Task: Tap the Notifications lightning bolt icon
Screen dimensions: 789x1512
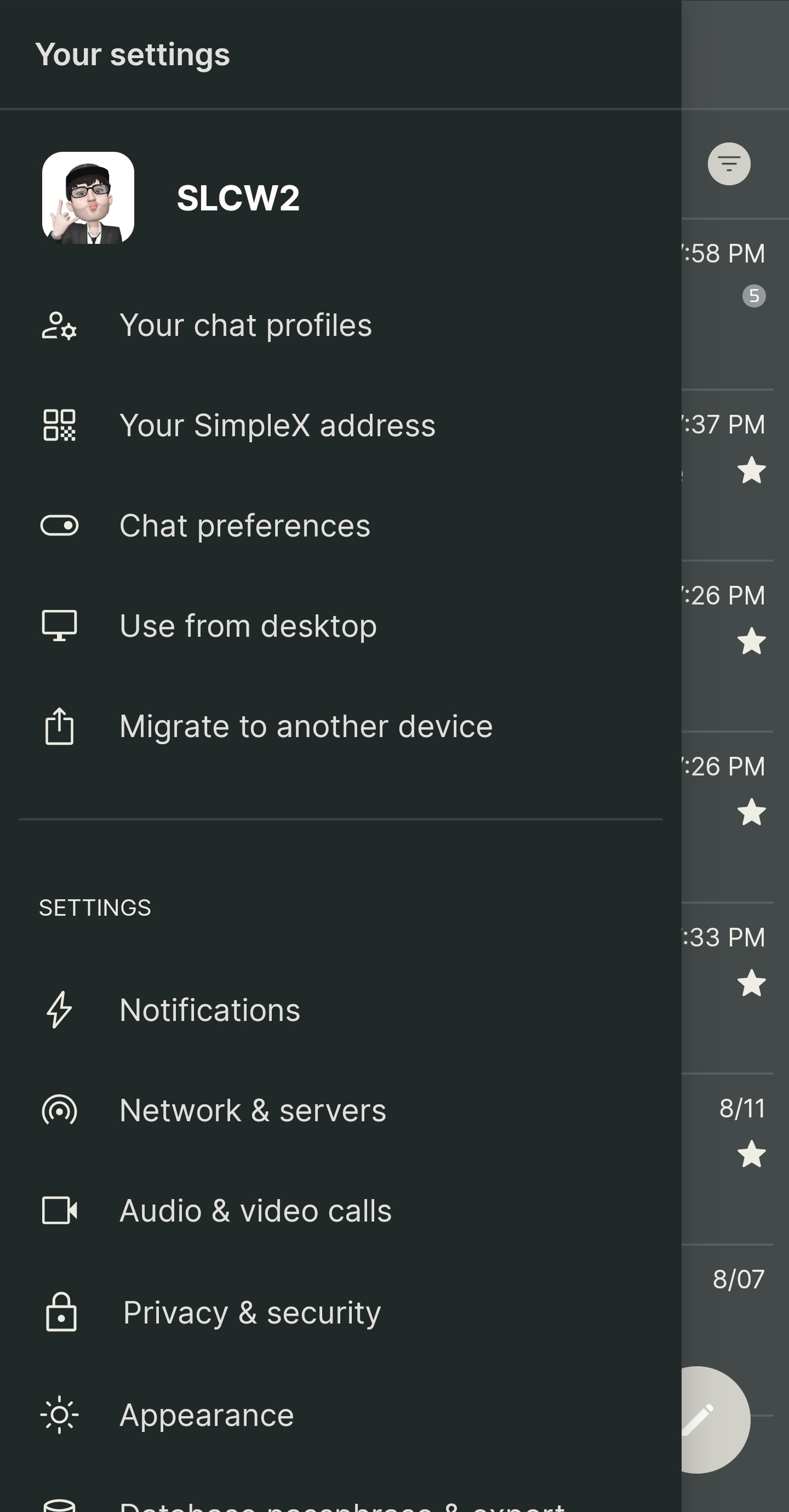Action: point(59,1009)
